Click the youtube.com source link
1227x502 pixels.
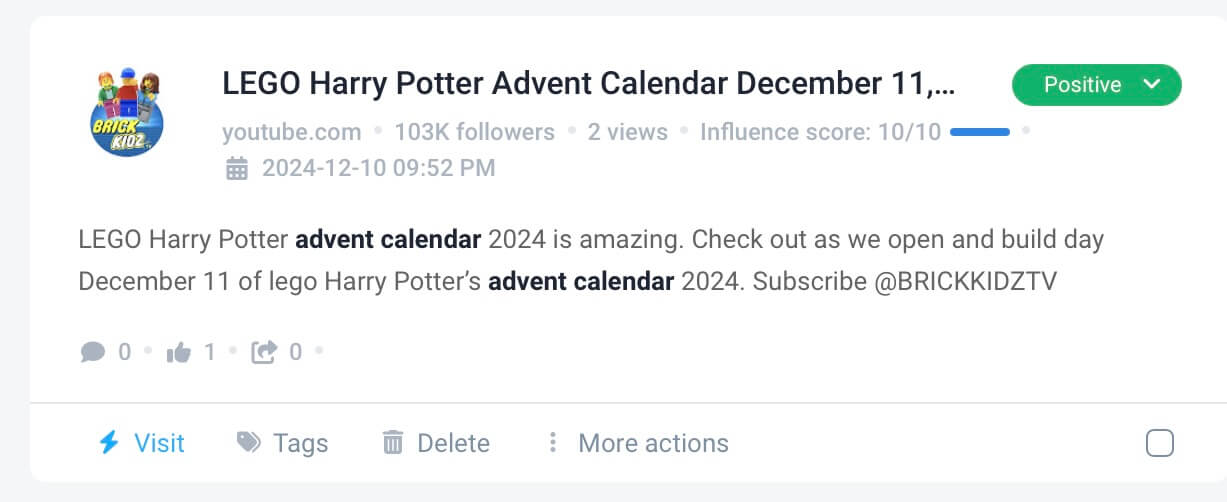click(291, 132)
